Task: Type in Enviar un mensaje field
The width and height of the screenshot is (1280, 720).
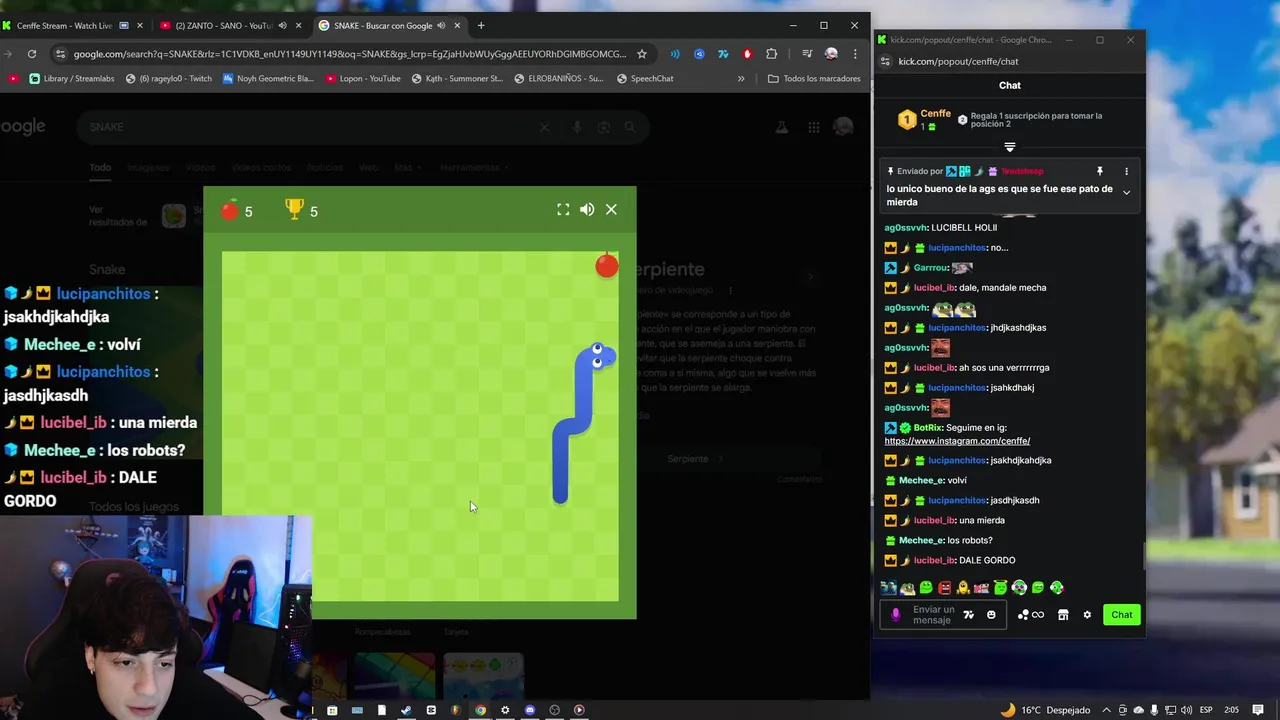Action: (933, 615)
